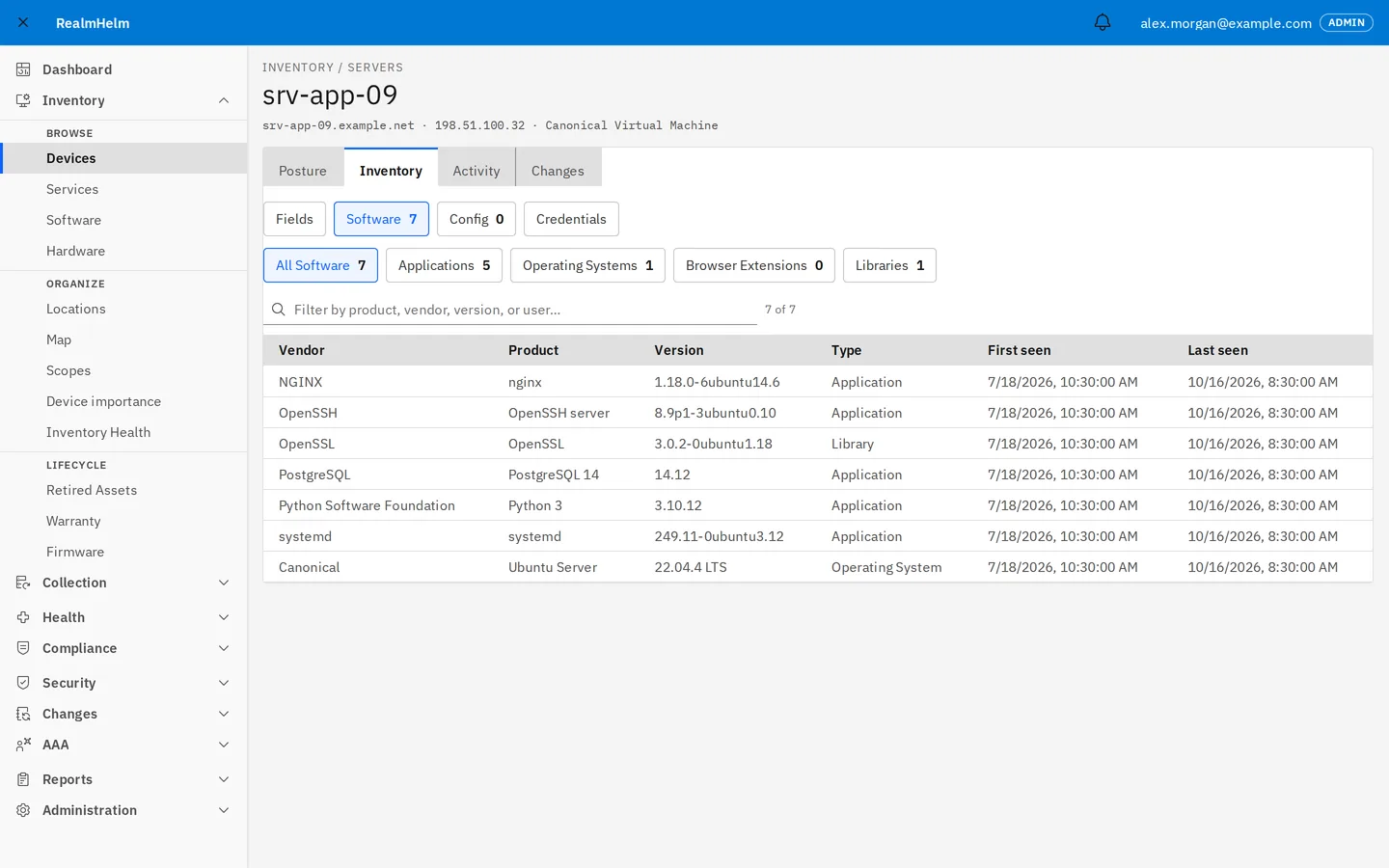1389x868 pixels.
Task: Open Retired Assets page
Action: pos(123,490)
